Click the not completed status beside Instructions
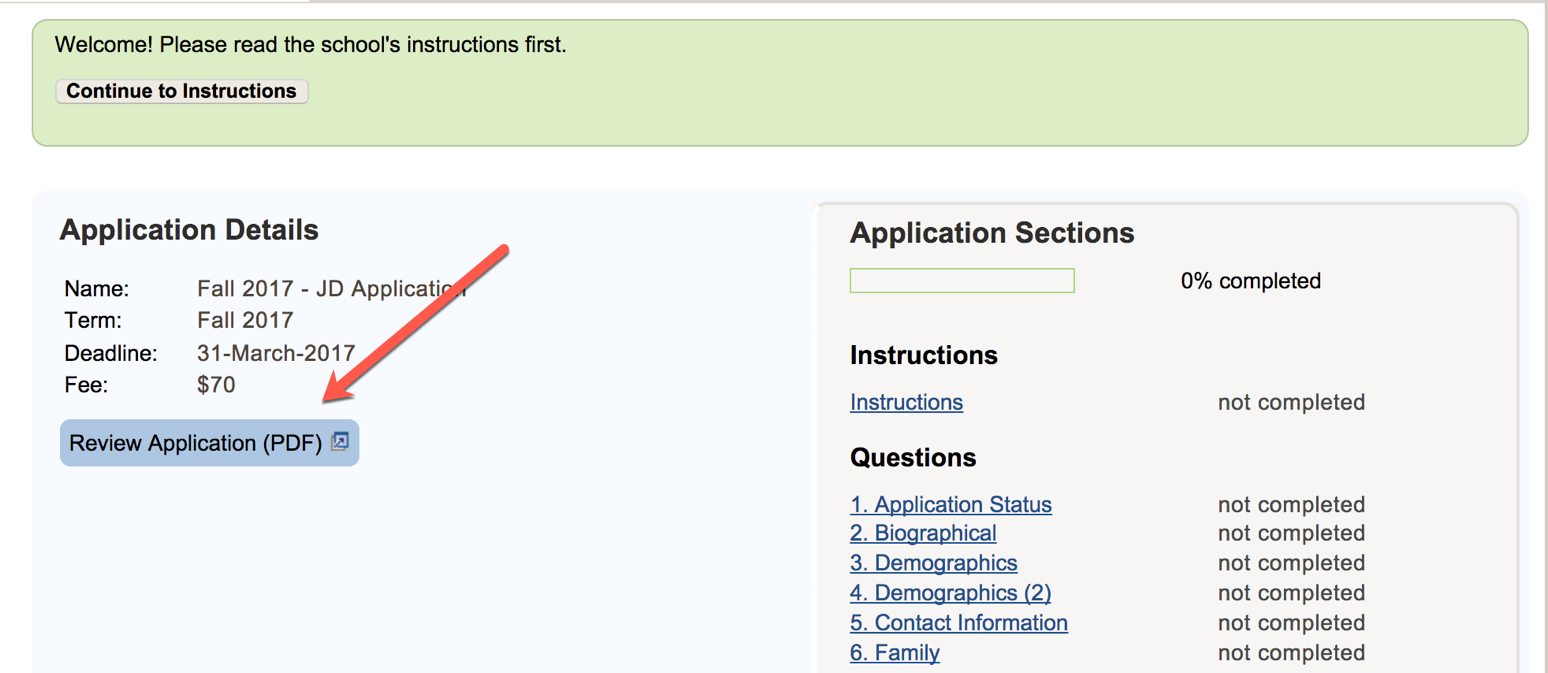 [1290, 402]
